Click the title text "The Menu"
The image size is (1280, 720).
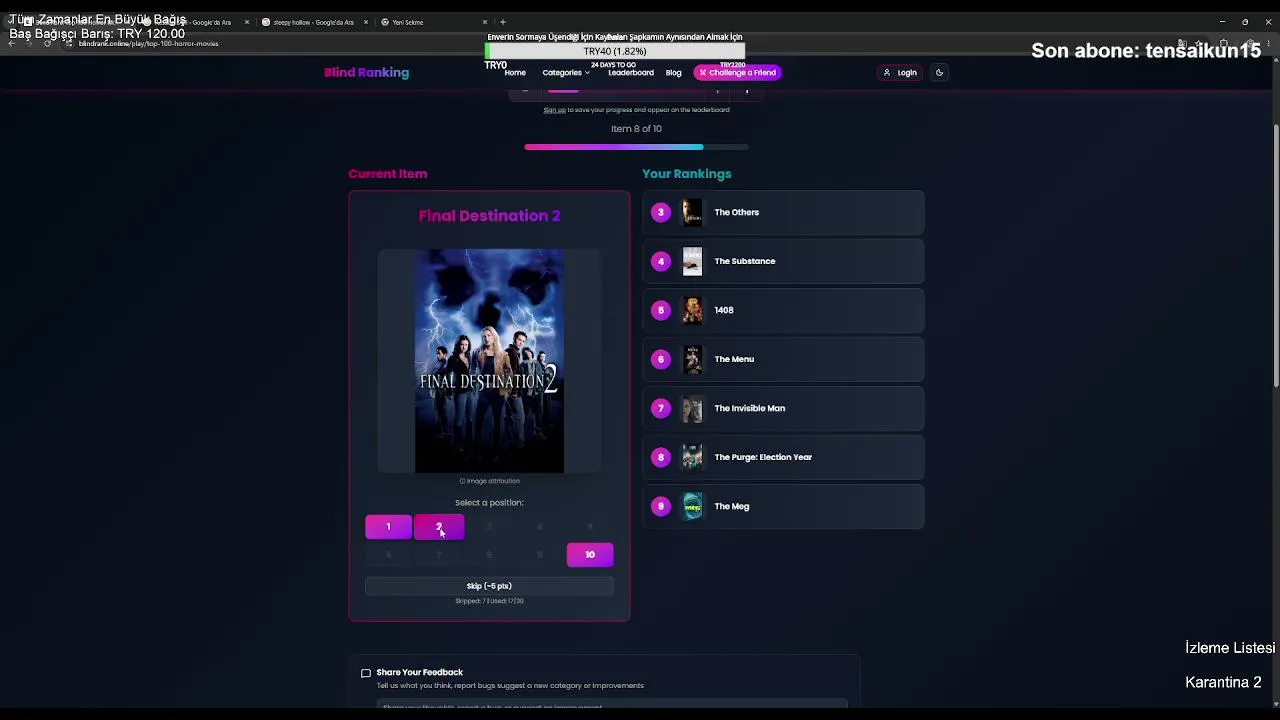click(x=734, y=359)
